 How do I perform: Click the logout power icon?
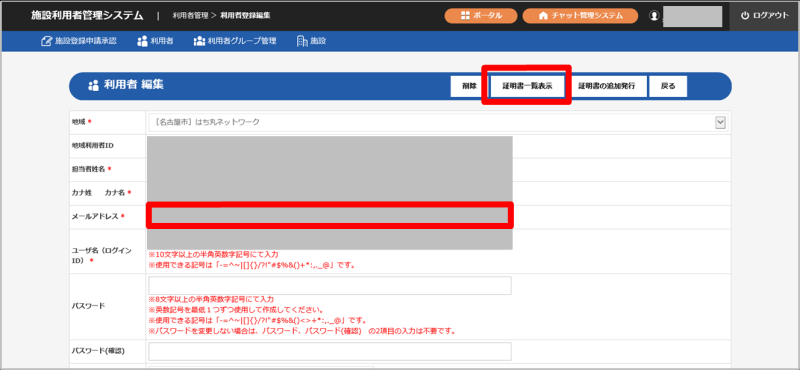pyautogui.click(x=745, y=16)
